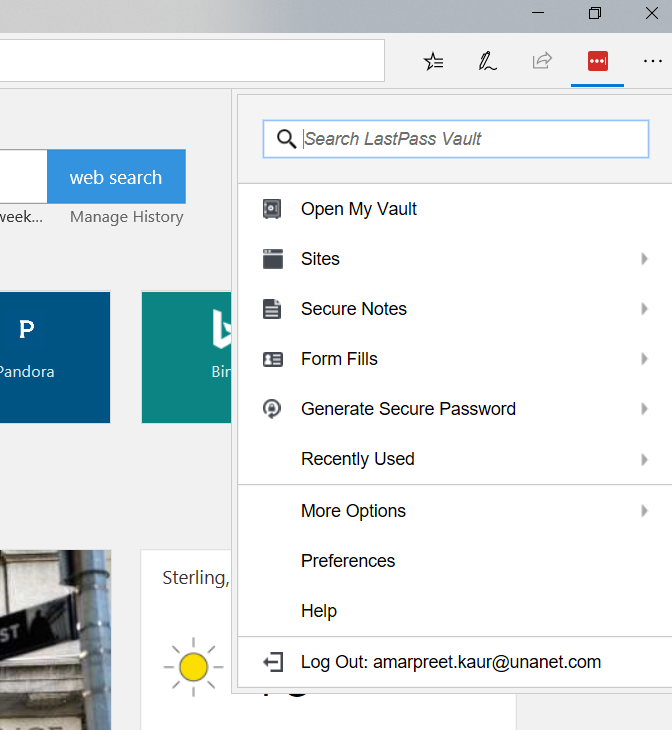Select Generate Secure Password
Screen dimensions: 672x730
pos(455,409)
